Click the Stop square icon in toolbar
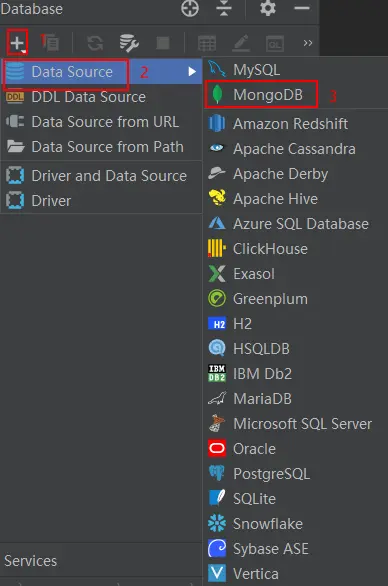Viewport: 388px width, 586px height. [163, 43]
